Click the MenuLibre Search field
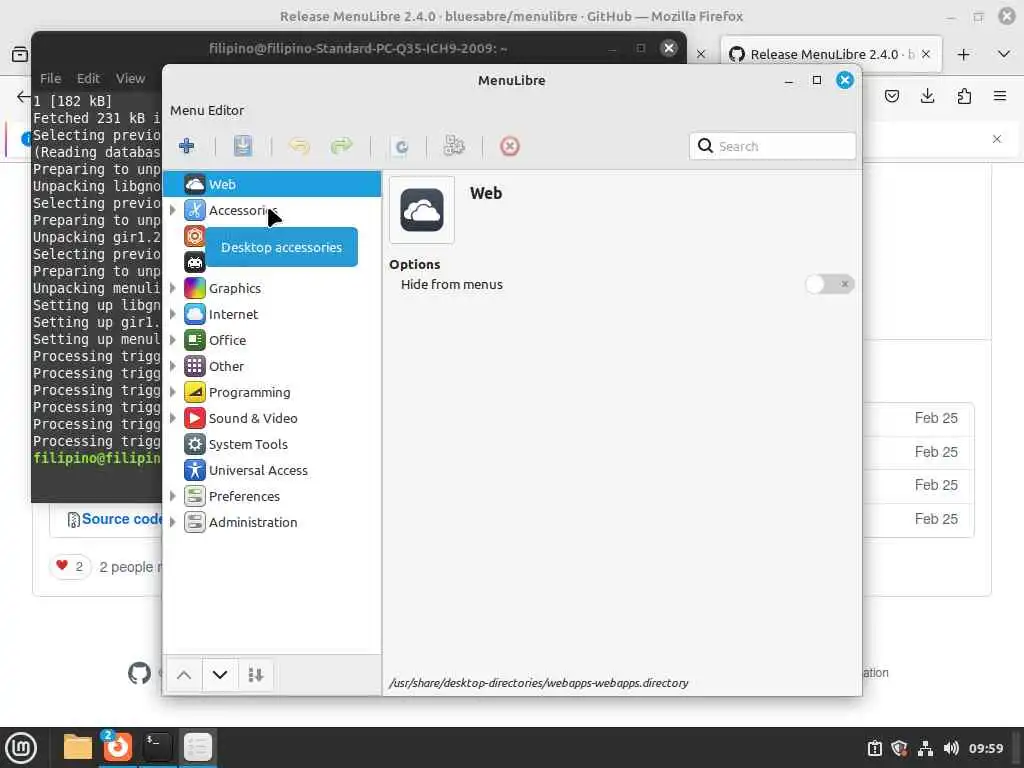 point(773,146)
